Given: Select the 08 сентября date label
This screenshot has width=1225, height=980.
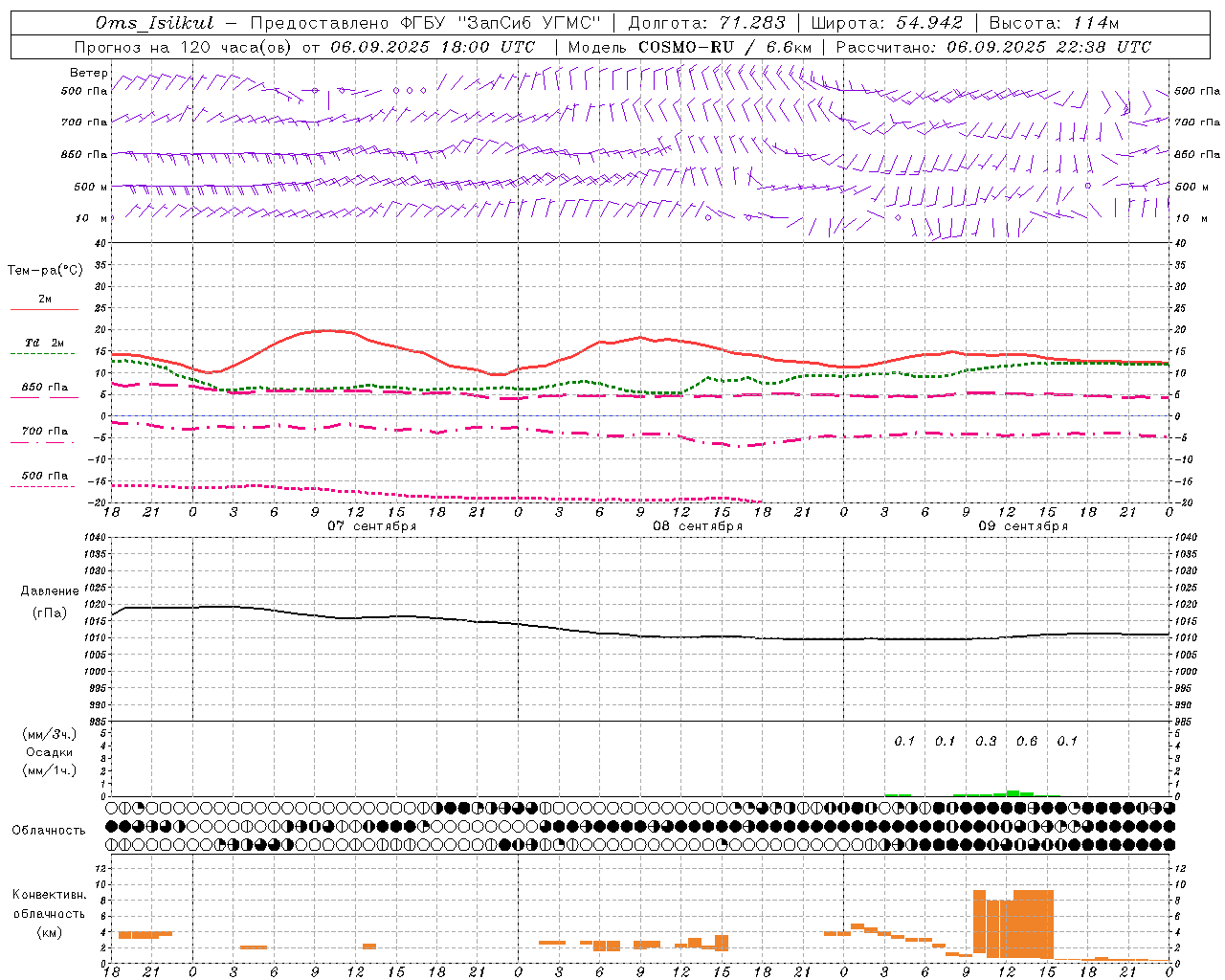Looking at the screenshot, I should [x=698, y=526].
